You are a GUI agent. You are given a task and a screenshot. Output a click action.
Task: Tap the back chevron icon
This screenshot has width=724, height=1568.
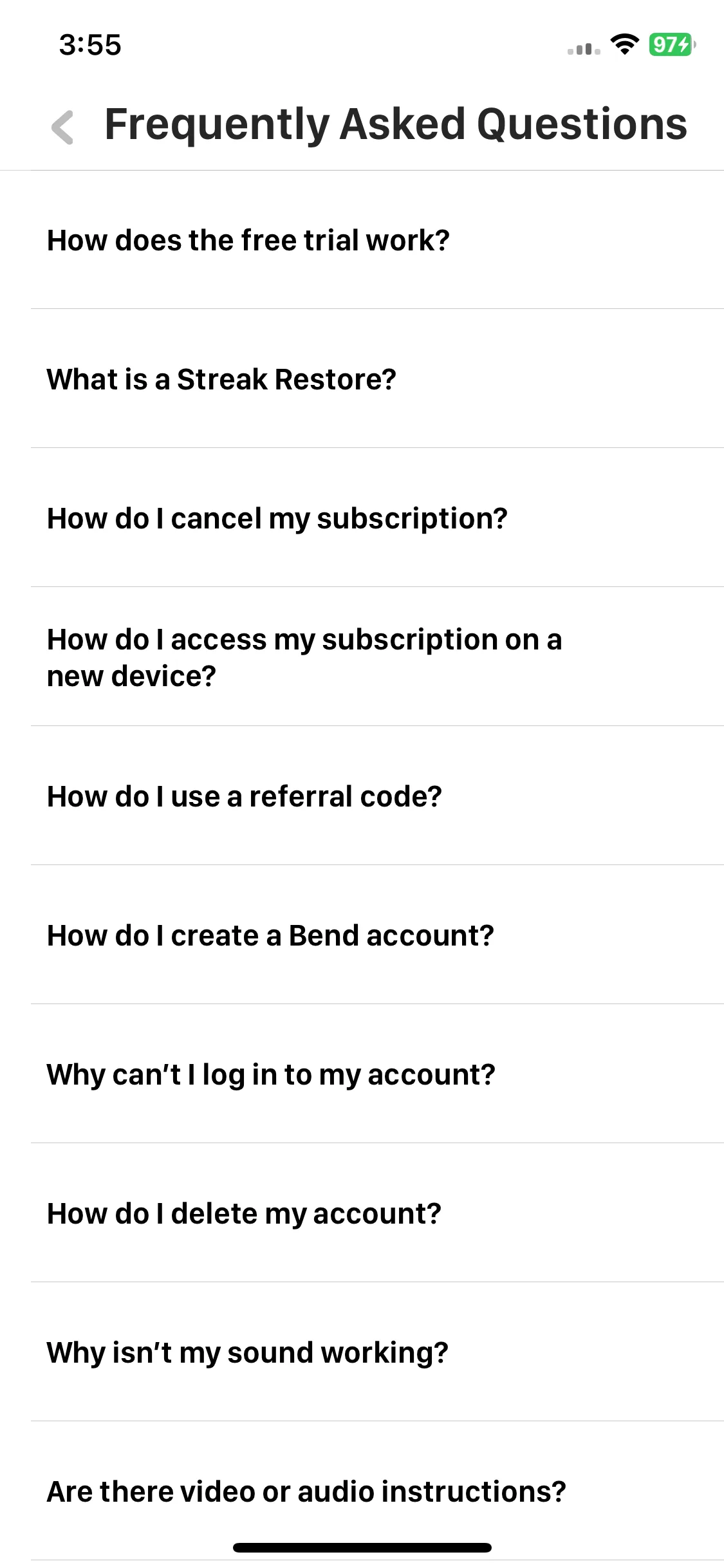pos(62,127)
